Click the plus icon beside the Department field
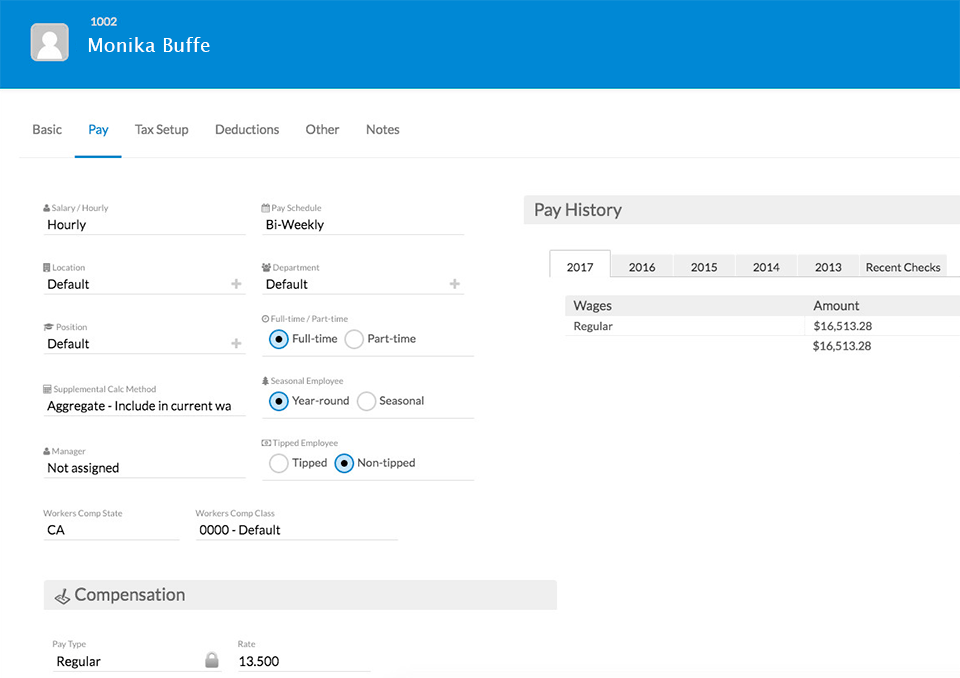Viewport: 960px width, 678px height. [456, 284]
